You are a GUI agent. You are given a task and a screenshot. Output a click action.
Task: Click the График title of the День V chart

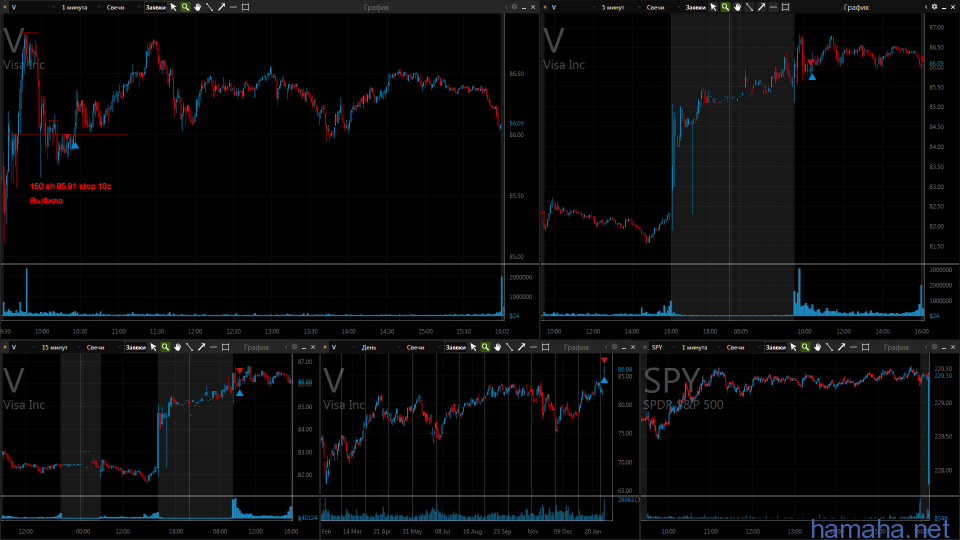[x=576, y=347]
